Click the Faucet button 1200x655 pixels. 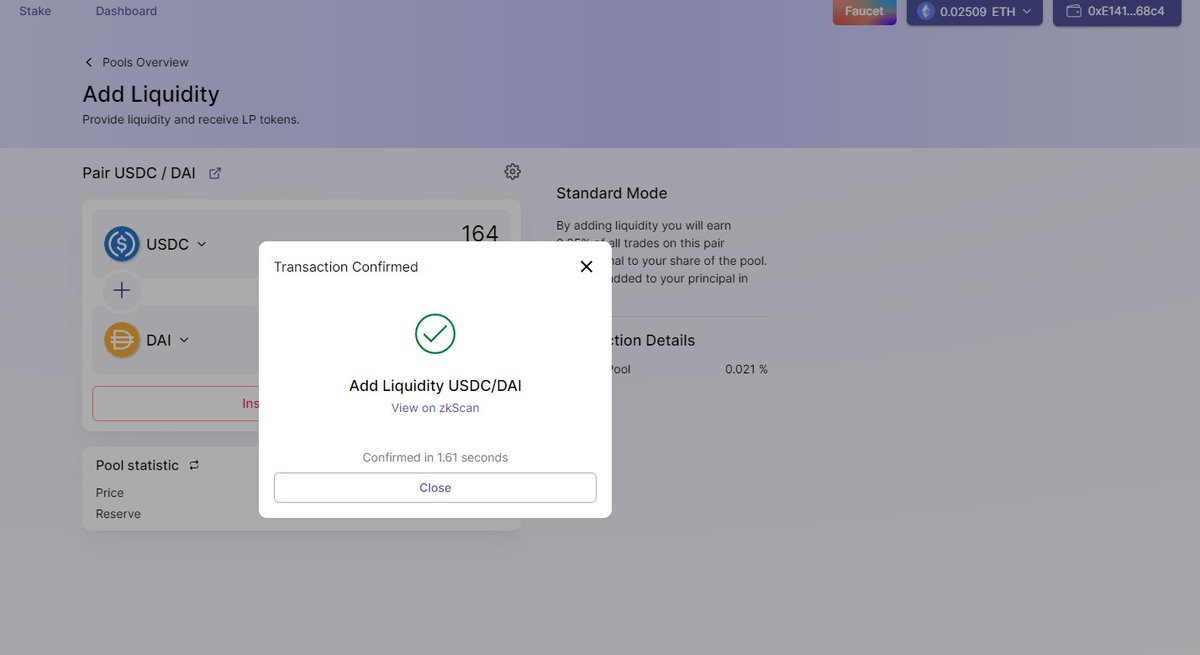(x=864, y=12)
